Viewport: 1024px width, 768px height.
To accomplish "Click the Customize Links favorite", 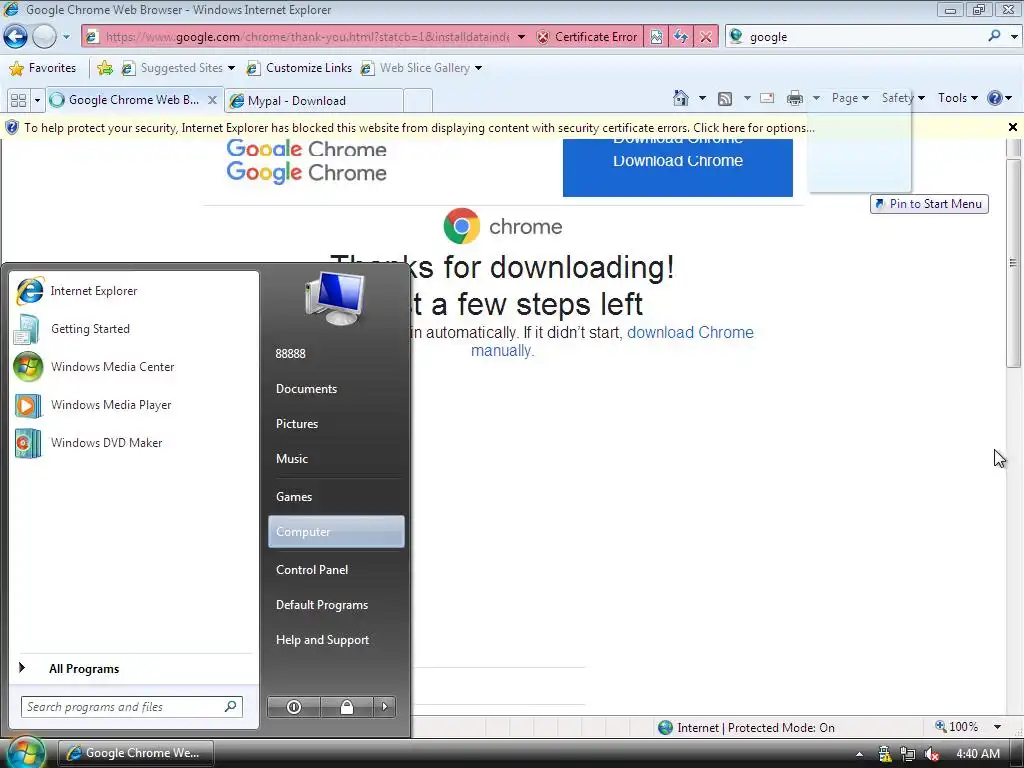I will pyautogui.click(x=299, y=68).
